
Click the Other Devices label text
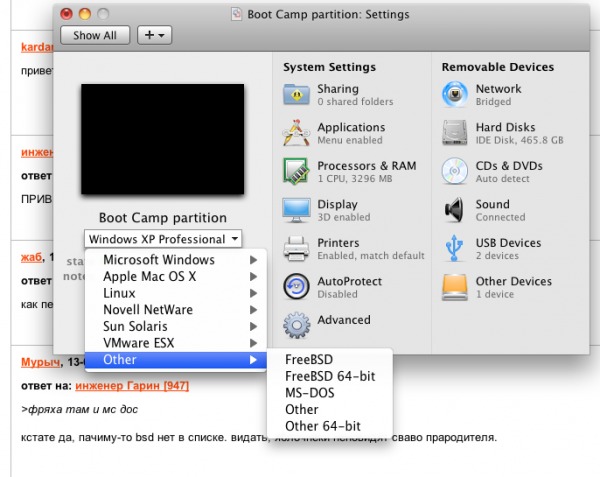pos(514,281)
